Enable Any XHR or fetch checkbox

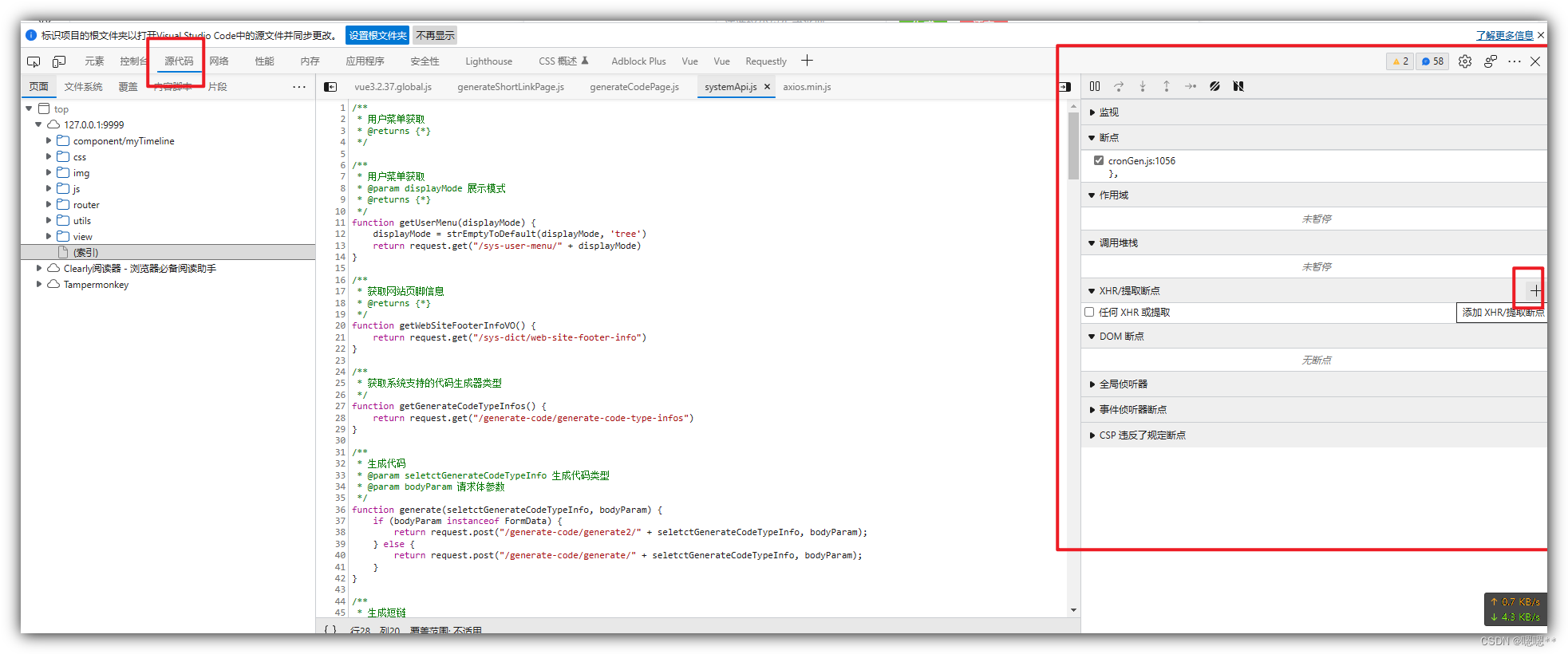pos(1089,312)
